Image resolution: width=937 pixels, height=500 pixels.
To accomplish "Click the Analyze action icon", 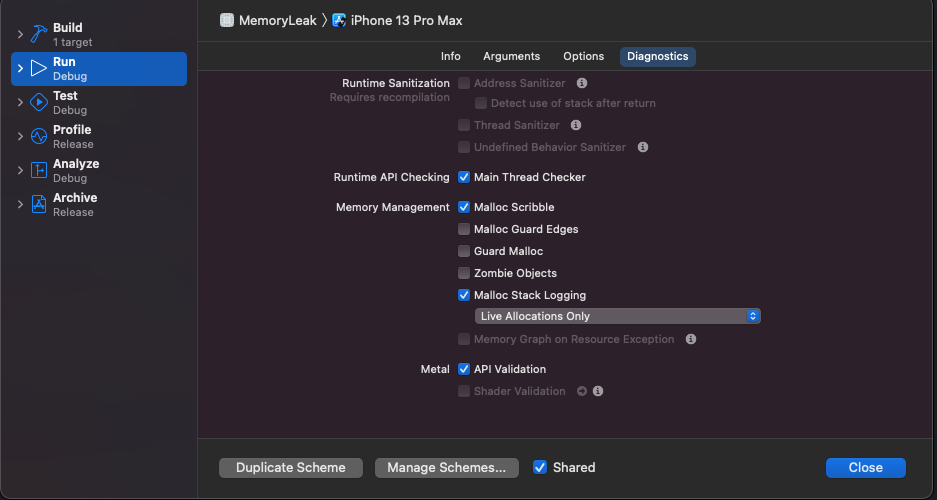I will click(x=39, y=170).
